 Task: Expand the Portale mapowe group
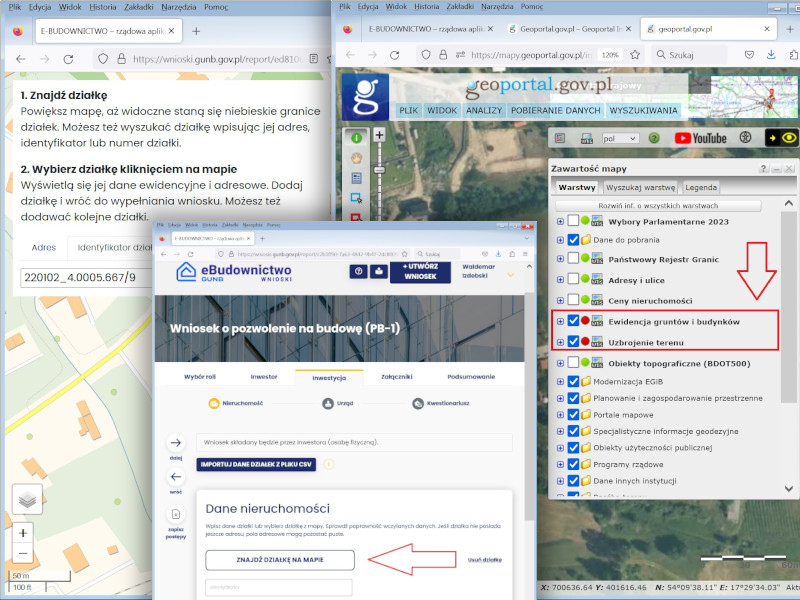pos(560,415)
